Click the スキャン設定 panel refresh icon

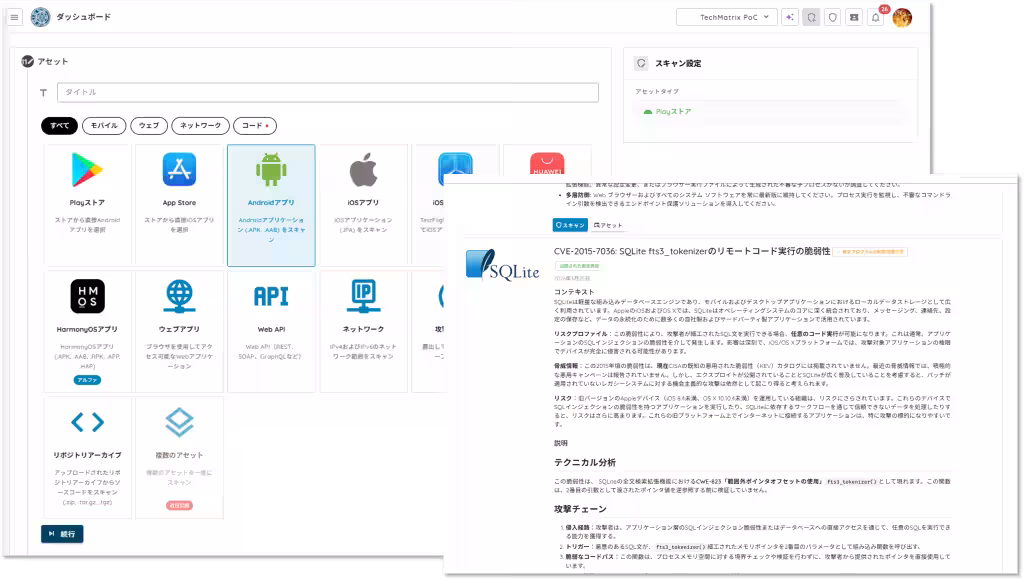coord(641,63)
